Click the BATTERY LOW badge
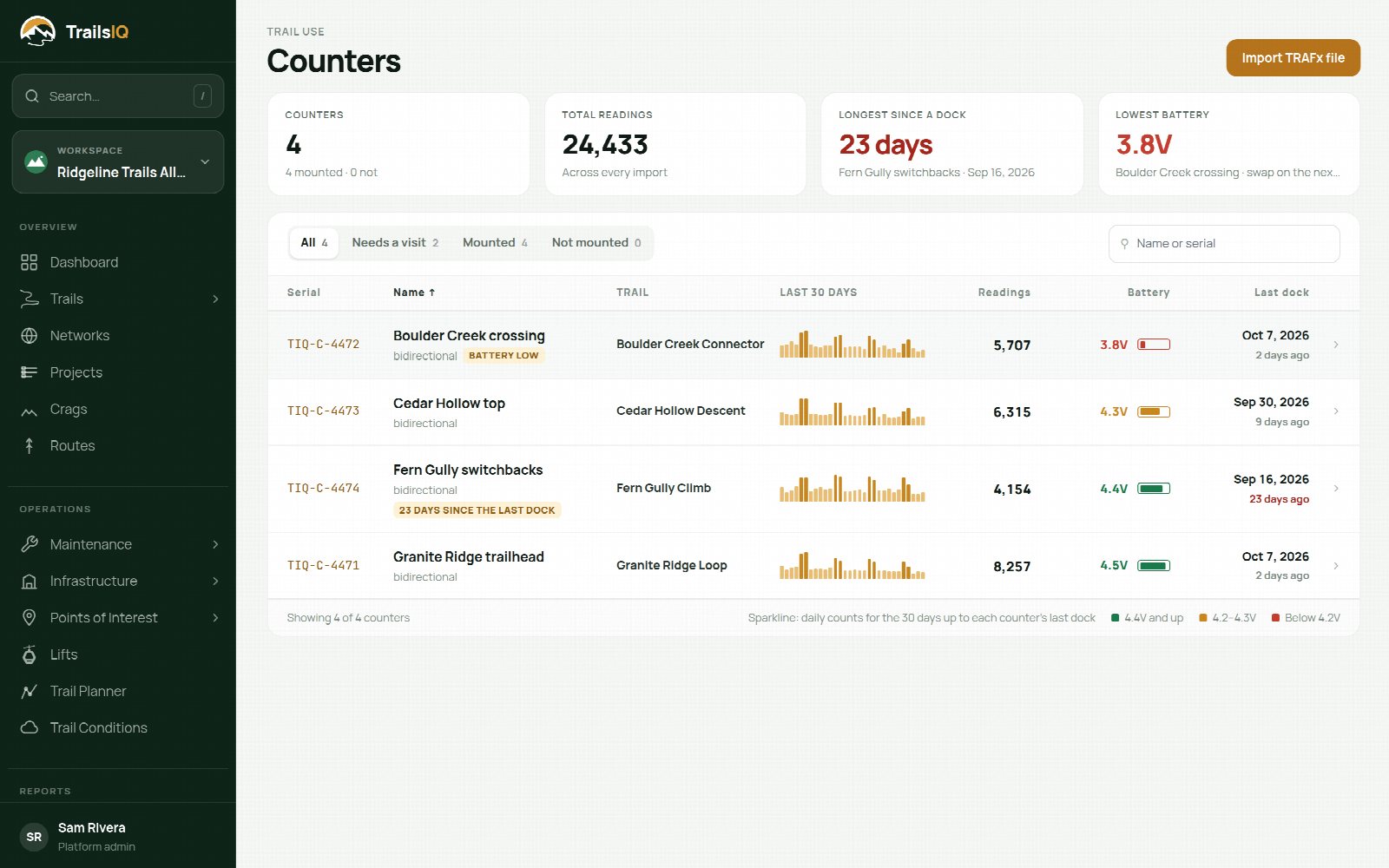The image size is (1389, 868). [x=504, y=356]
